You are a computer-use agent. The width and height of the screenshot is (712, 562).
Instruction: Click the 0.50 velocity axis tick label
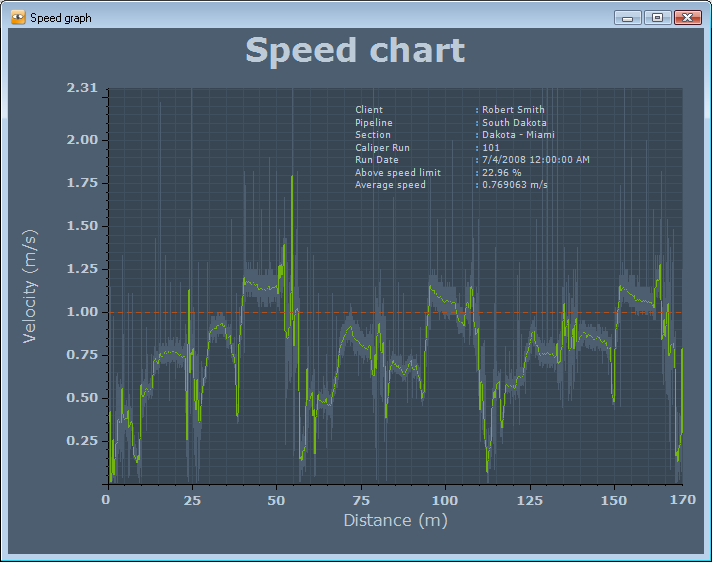click(x=82, y=398)
